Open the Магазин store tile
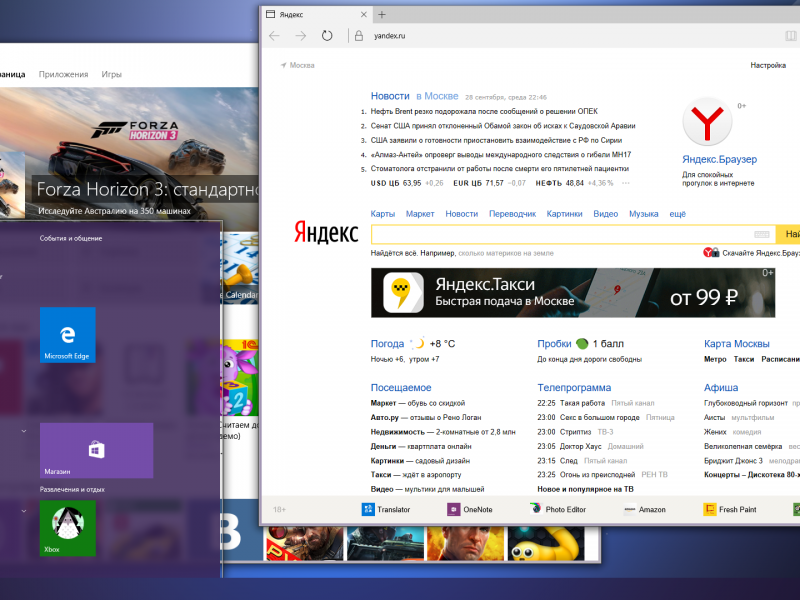800x600 pixels. pyautogui.click(x=96, y=451)
